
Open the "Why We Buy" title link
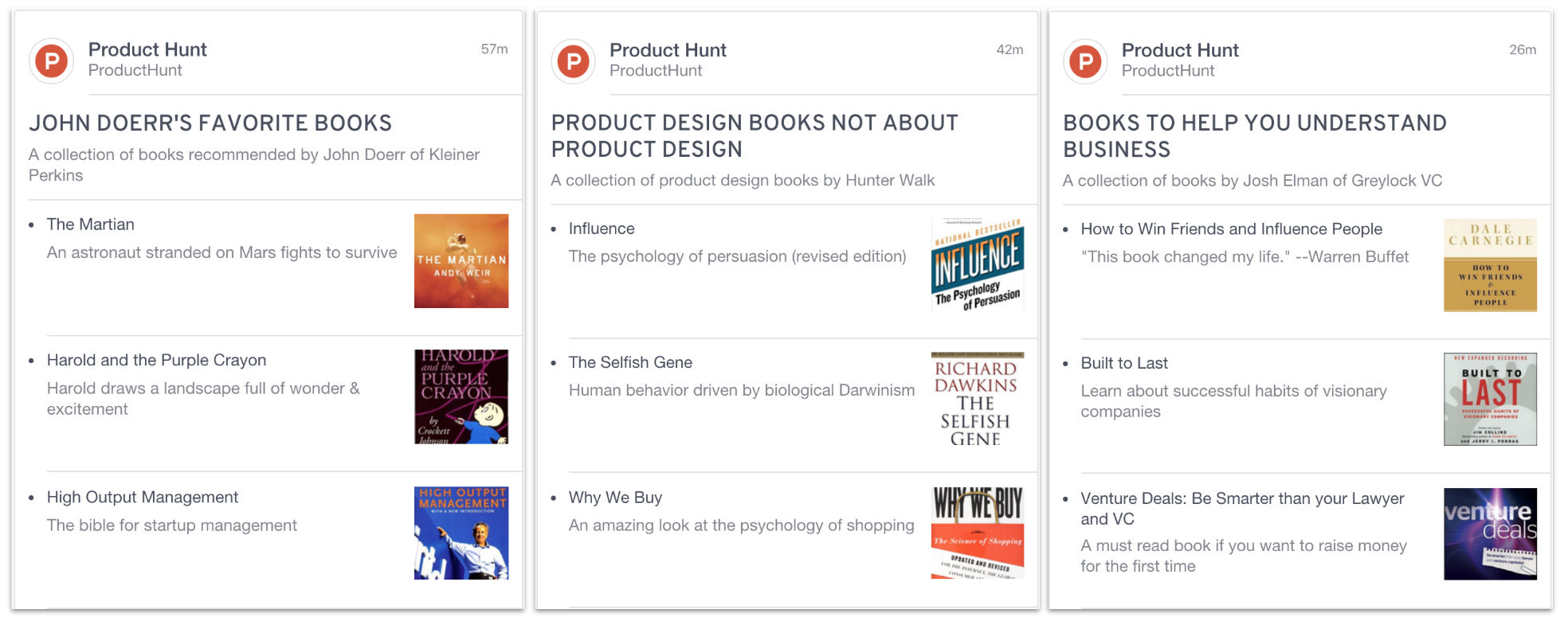pyautogui.click(x=615, y=498)
